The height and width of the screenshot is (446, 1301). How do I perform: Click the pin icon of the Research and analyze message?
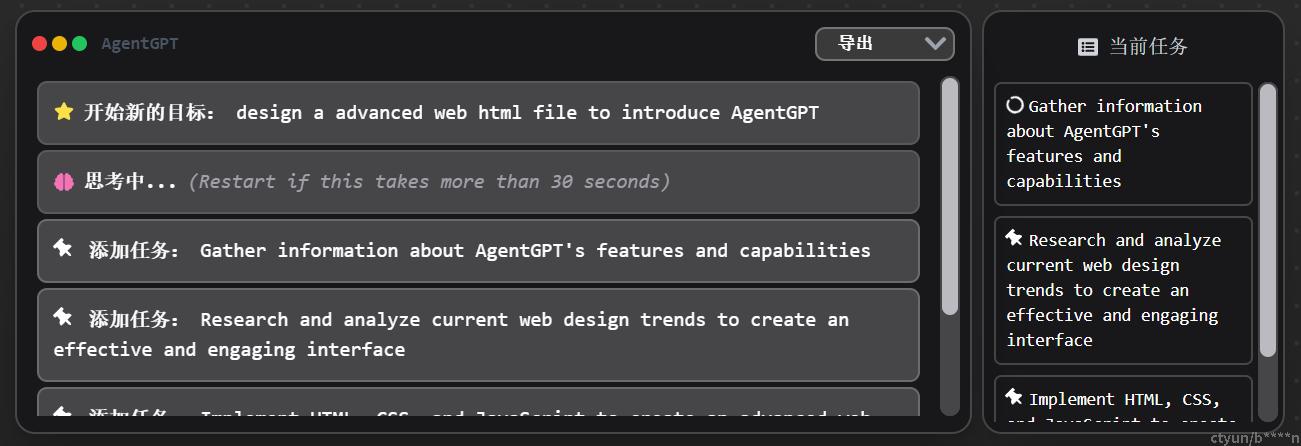tap(63, 317)
